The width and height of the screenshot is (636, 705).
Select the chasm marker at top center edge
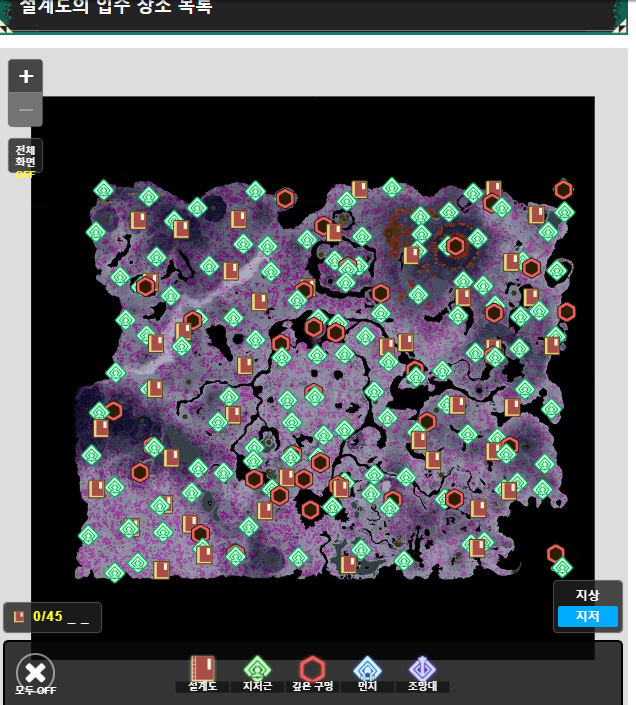click(285, 198)
